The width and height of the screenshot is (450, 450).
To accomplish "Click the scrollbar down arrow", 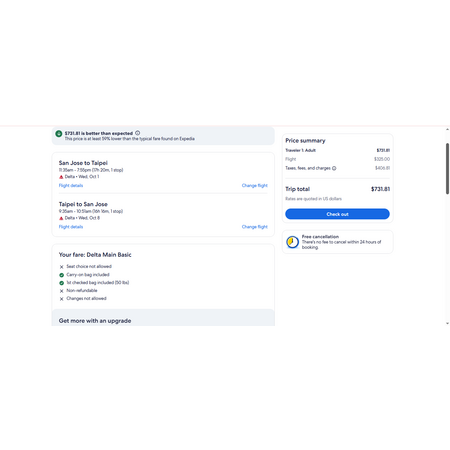I will coord(447,323).
